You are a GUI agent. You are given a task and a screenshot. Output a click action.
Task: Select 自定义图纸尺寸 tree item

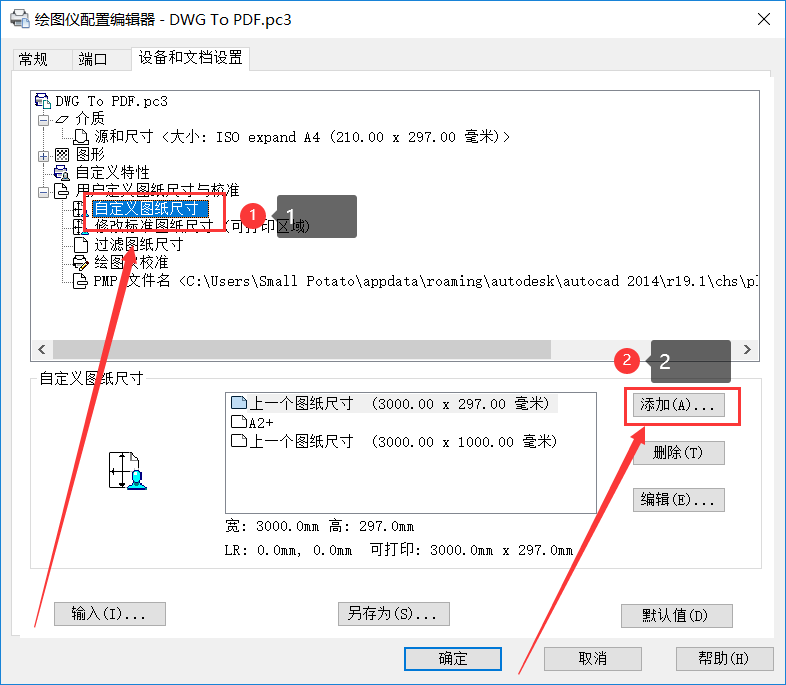pyautogui.click(x=149, y=208)
